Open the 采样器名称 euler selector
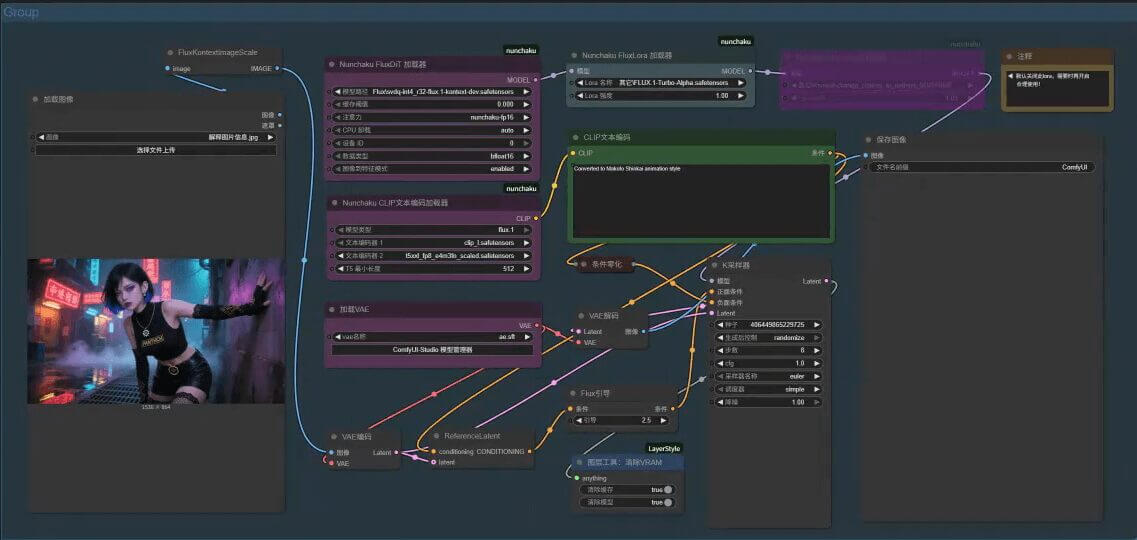The height and width of the screenshot is (540, 1137). pyautogui.click(x=769, y=377)
